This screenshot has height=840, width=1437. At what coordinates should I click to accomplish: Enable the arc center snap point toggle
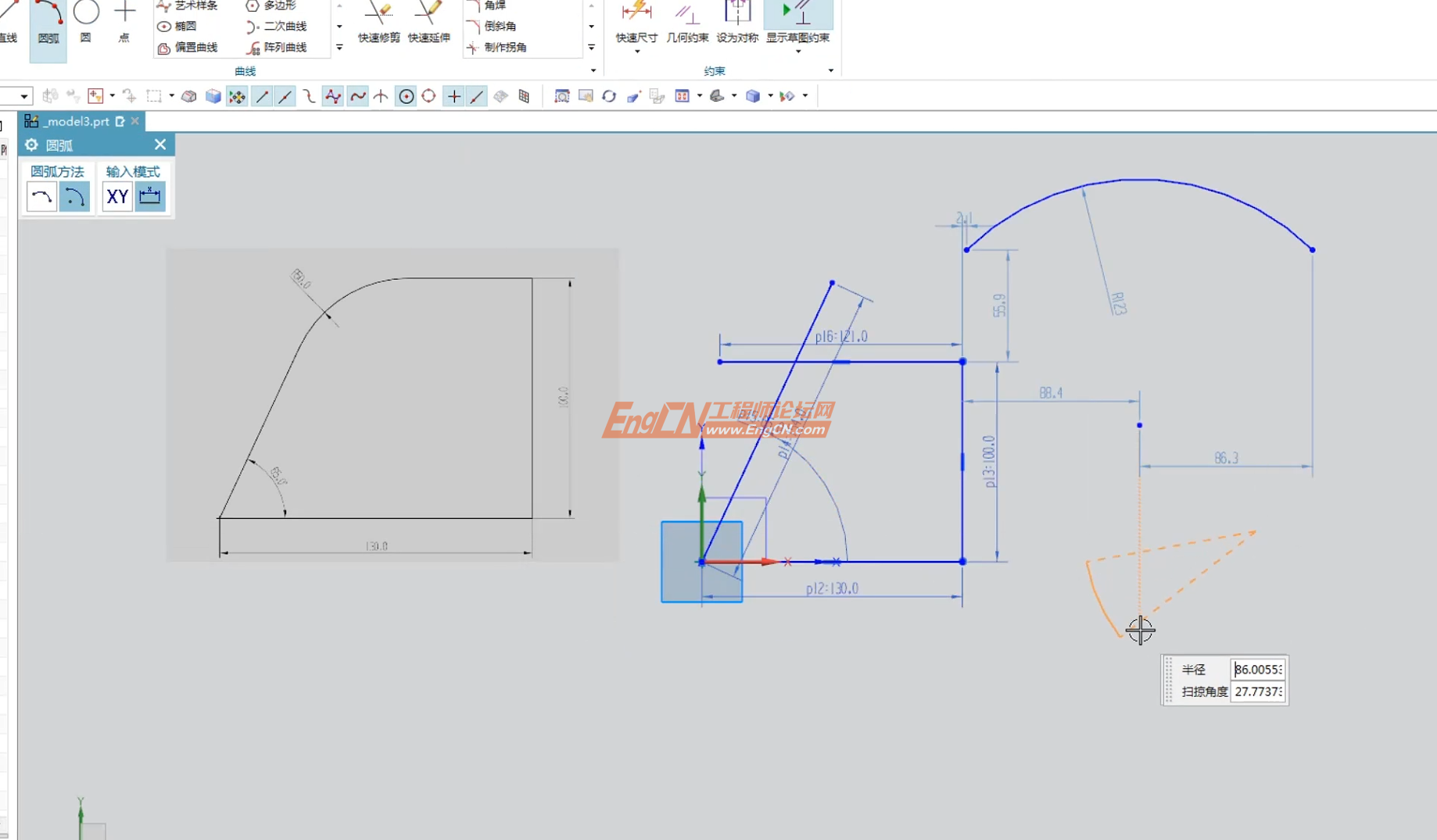406,96
